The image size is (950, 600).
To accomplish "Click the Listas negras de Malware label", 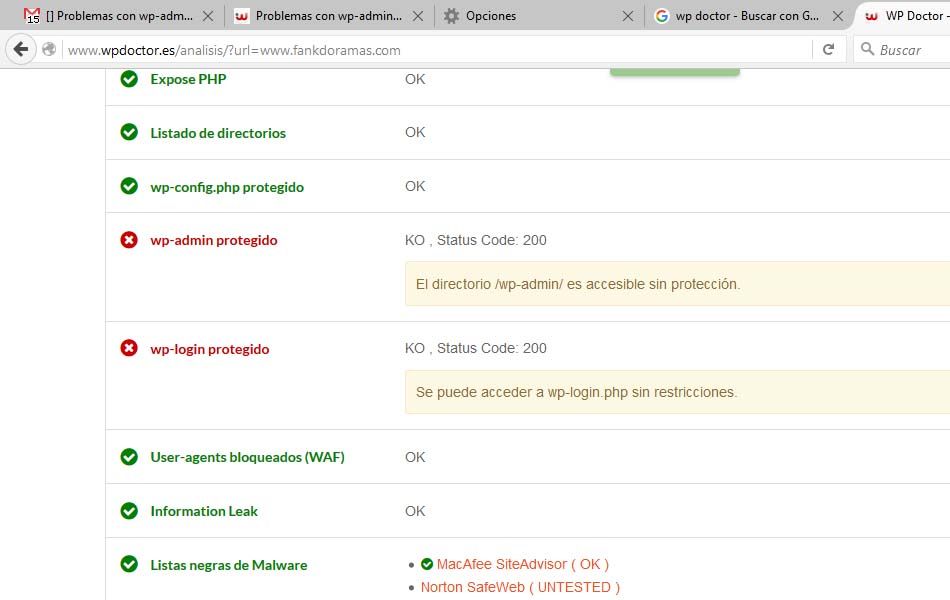I will tap(229, 565).
